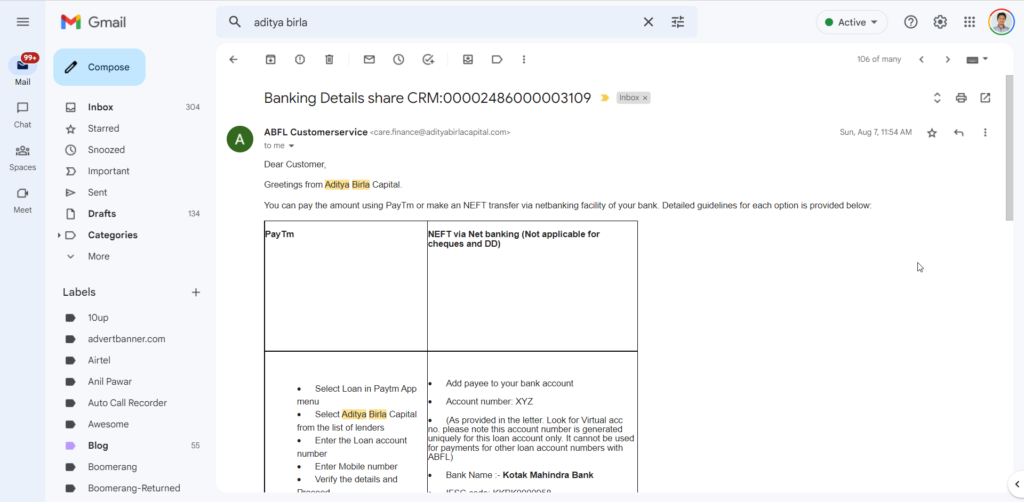Report this email as spam
Image resolution: width=1024 pixels, height=502 pixels.
(x=300, y=59)
